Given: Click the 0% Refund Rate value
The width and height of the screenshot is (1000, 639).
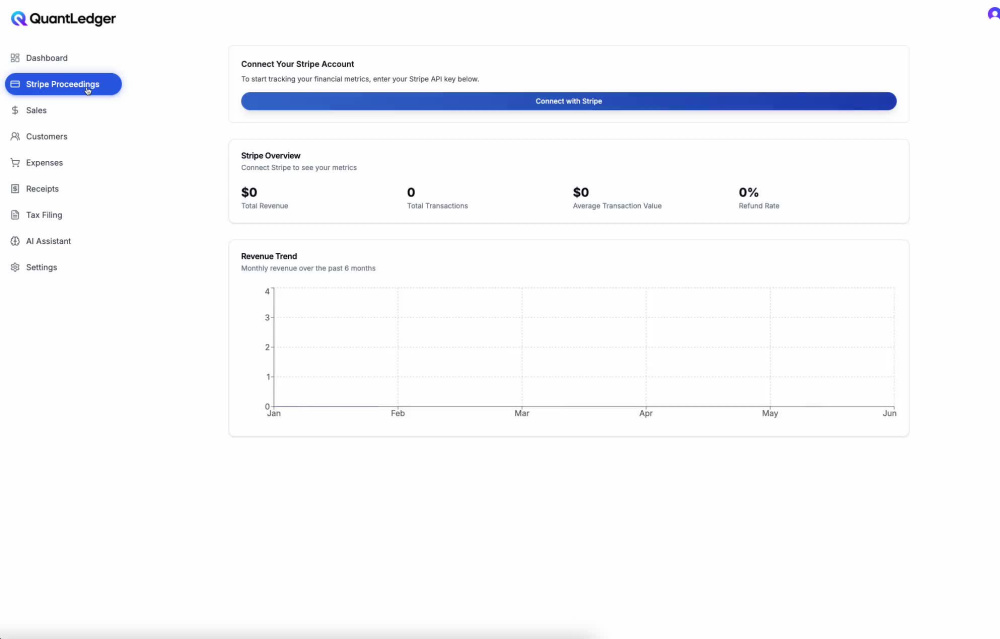Looking at the screenshot, I should [749, 192].
